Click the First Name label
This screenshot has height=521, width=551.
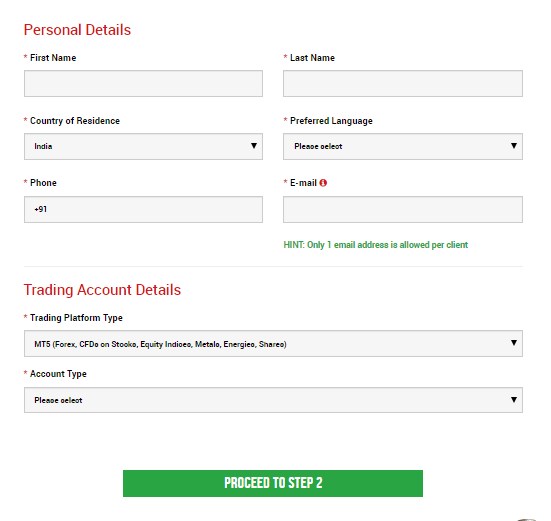point(53,58)
